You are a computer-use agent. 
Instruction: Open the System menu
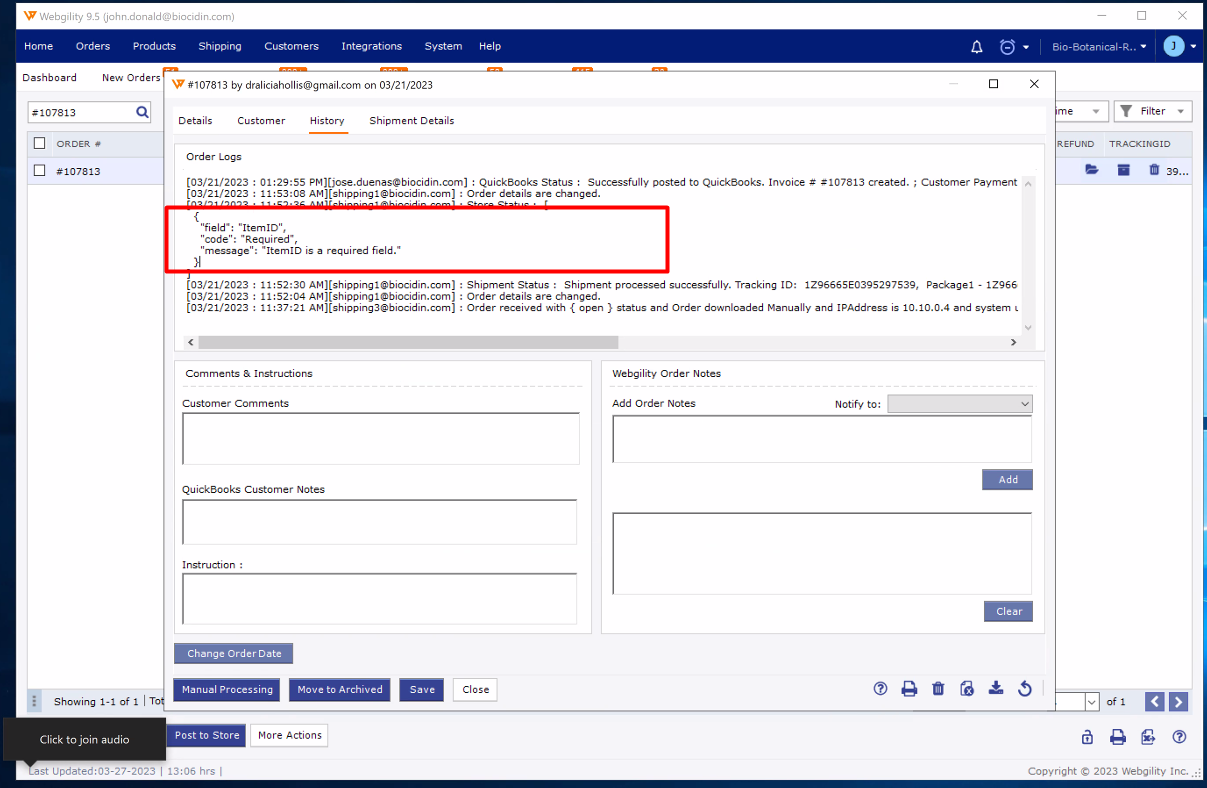pos(443,46)
